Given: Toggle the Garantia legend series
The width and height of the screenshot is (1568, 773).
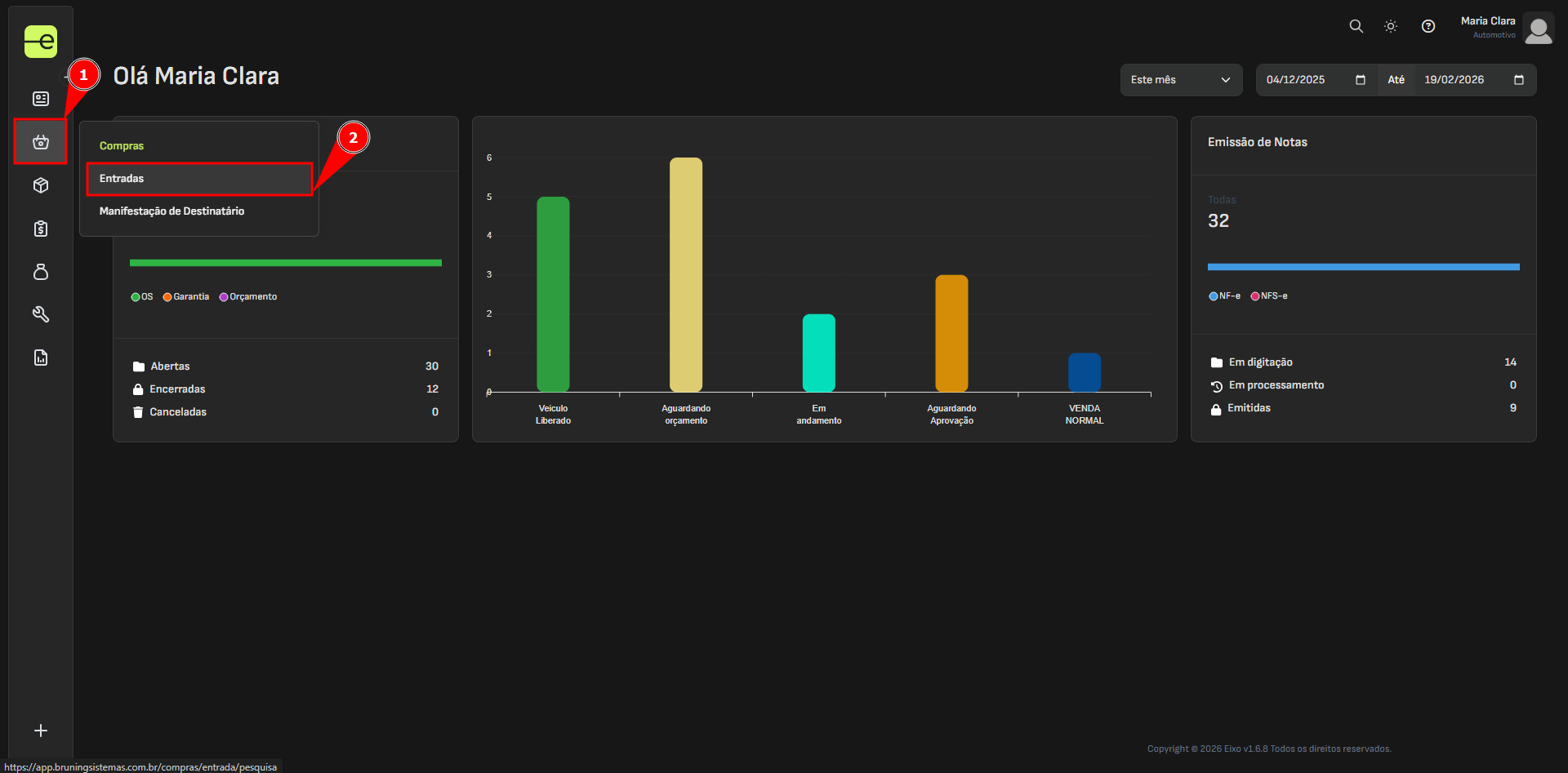Looking at the screenshot, I should tap(186, 297).
